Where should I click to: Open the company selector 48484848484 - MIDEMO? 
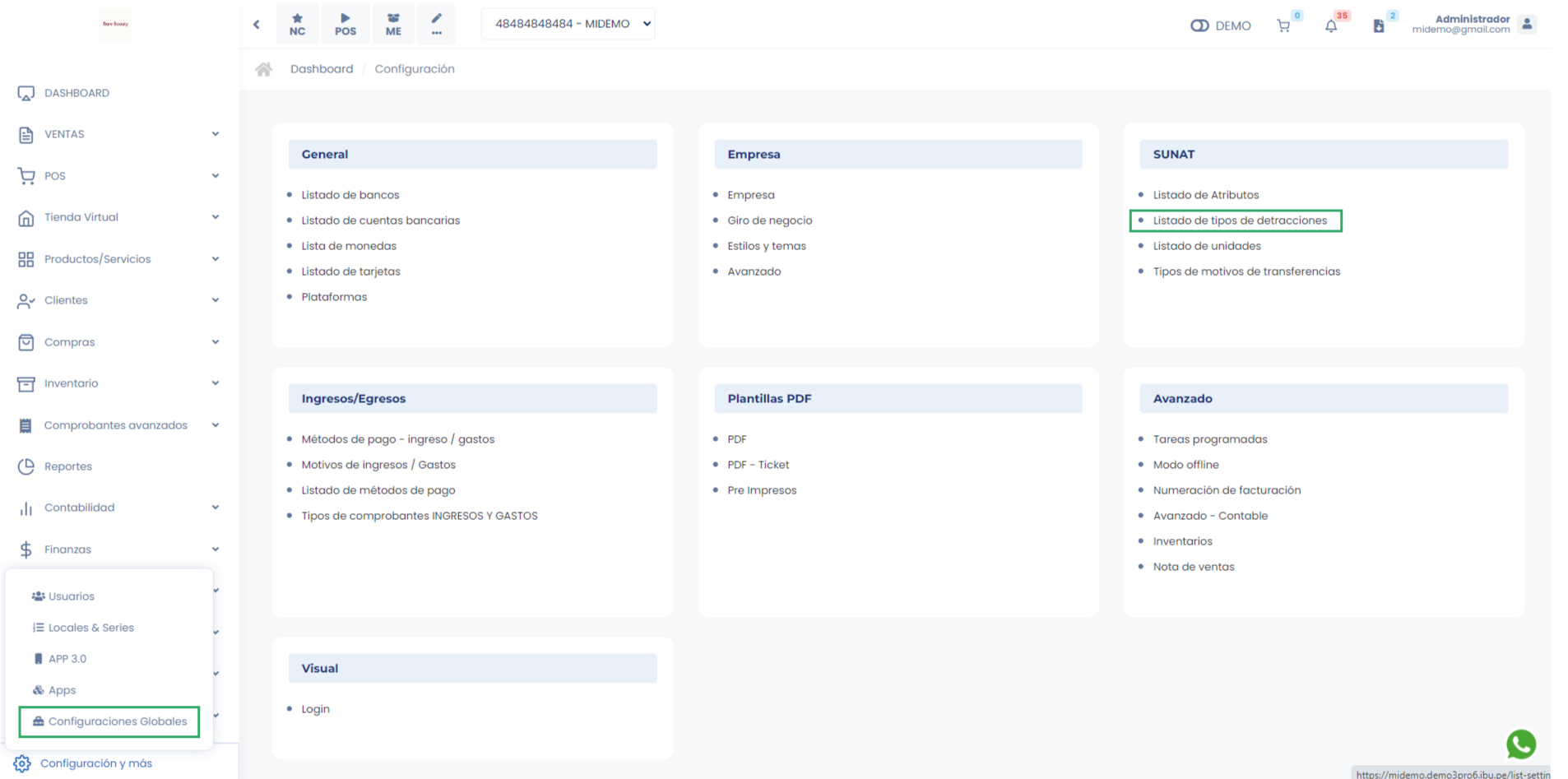568,24
